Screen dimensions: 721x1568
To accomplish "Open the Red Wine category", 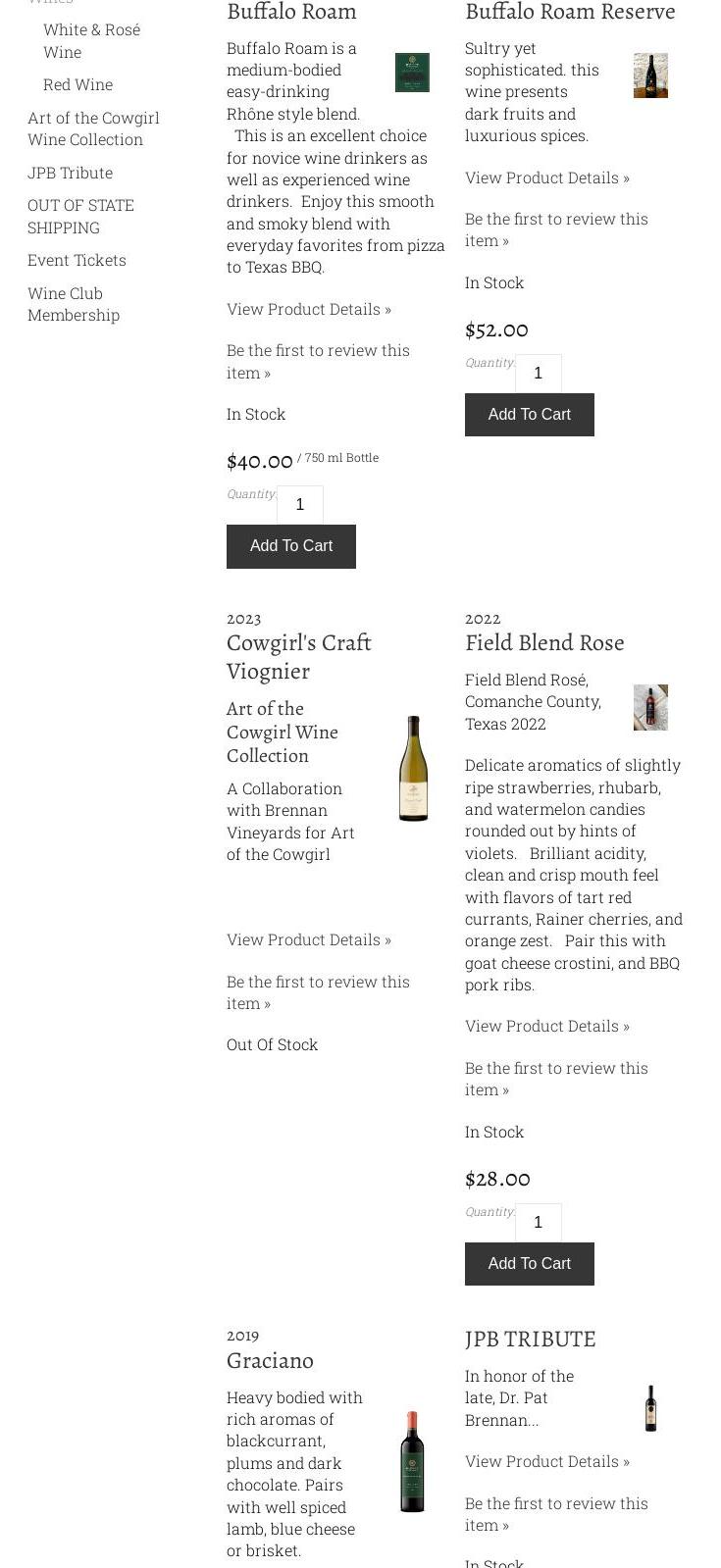I will pos(77,84).
